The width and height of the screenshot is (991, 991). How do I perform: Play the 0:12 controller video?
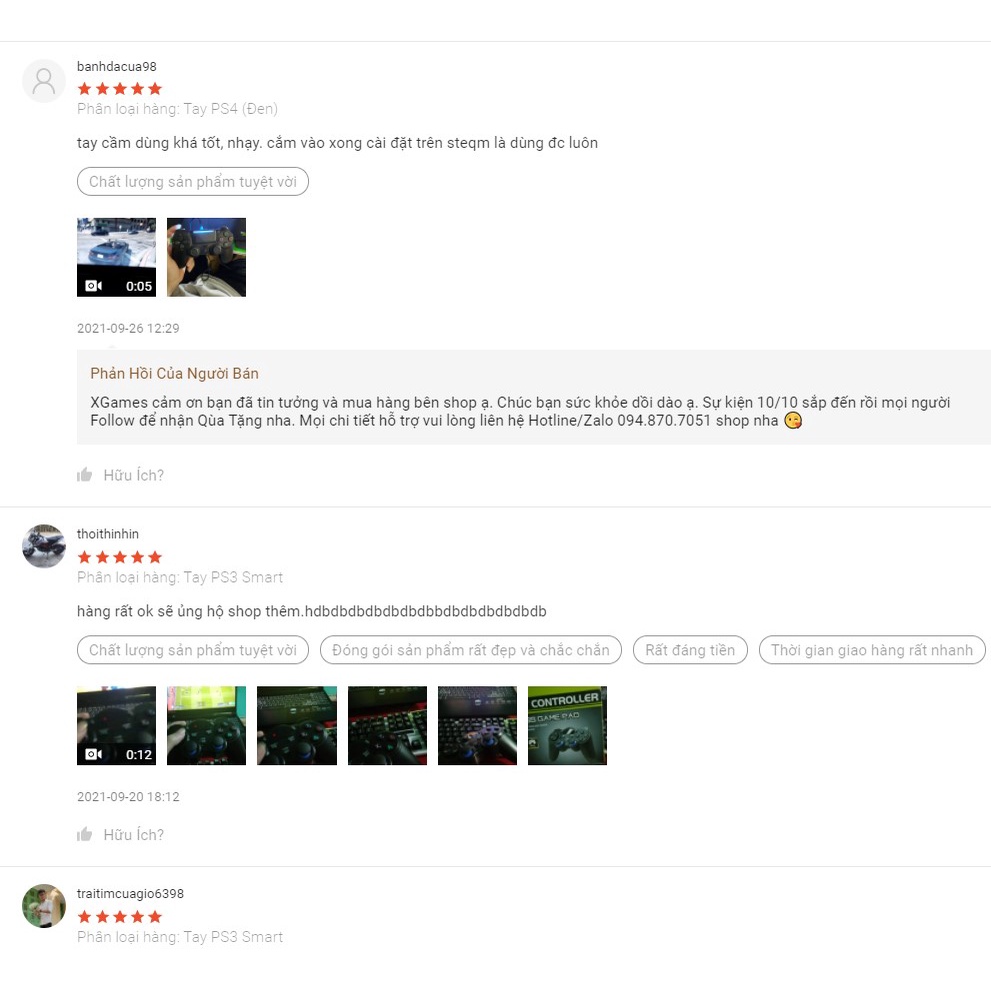[x=116, y=726]
